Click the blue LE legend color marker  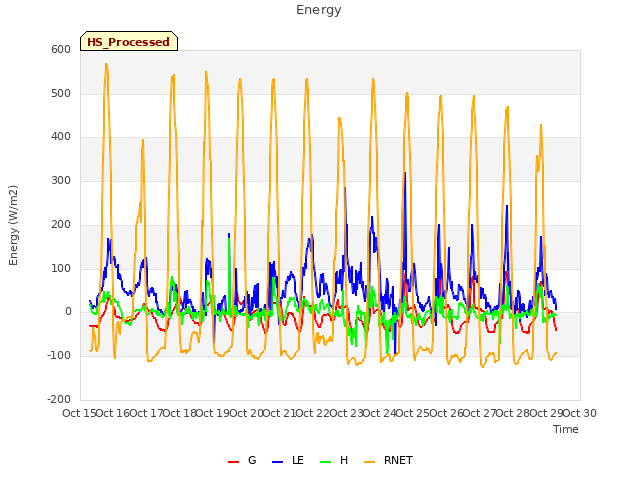pyautogui.click(x=277, y=462)
